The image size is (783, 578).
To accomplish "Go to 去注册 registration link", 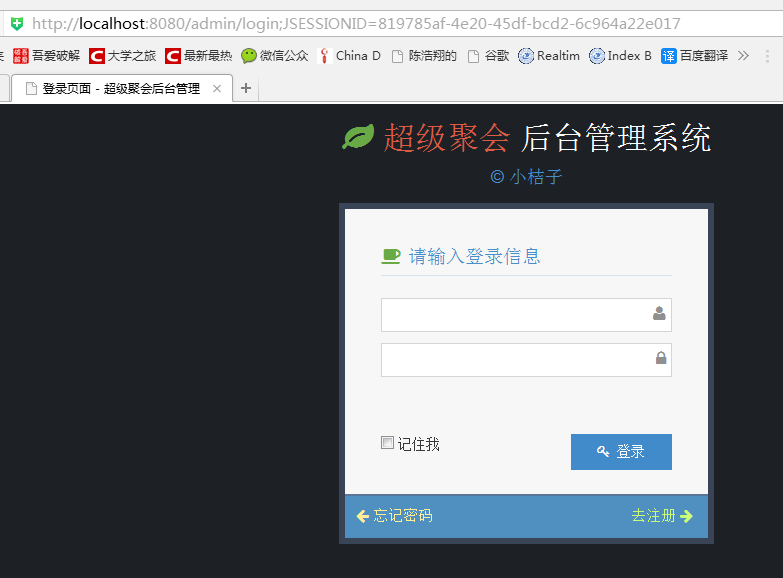I will pyautogui.click(x=662, y=516).
